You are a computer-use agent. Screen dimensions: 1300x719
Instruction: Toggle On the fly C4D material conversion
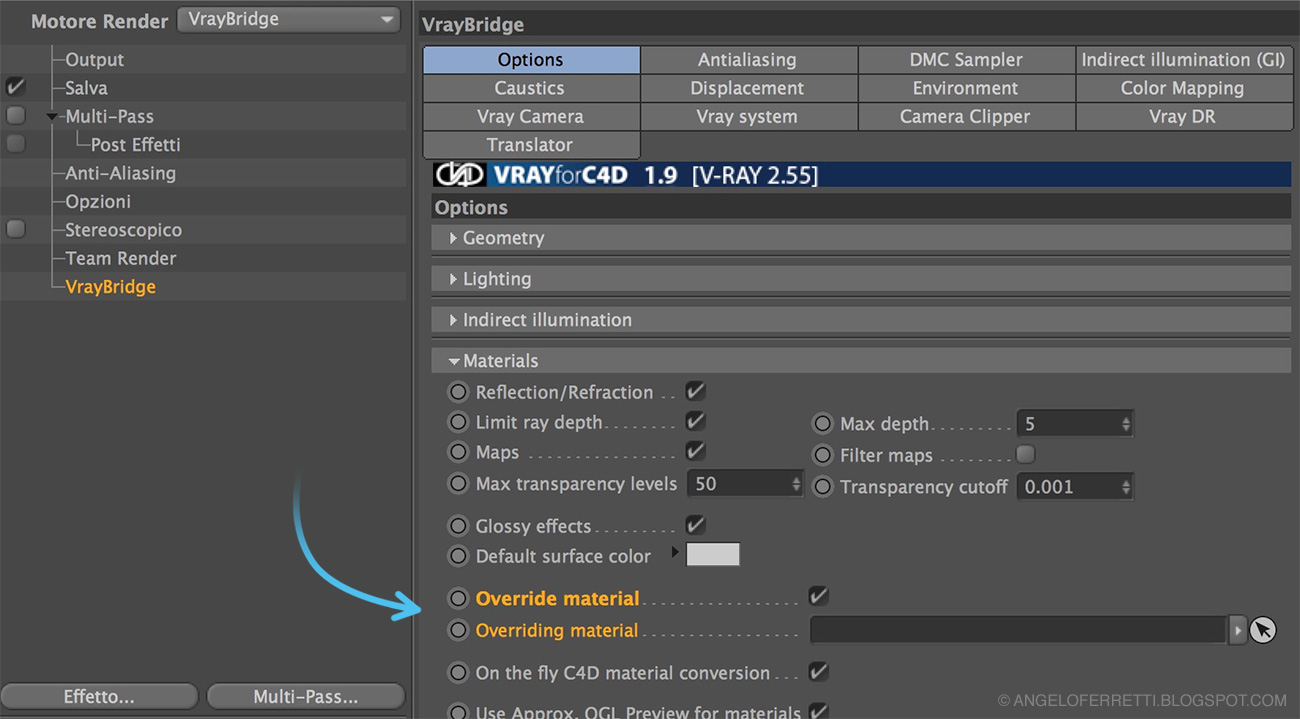point(818,672)
